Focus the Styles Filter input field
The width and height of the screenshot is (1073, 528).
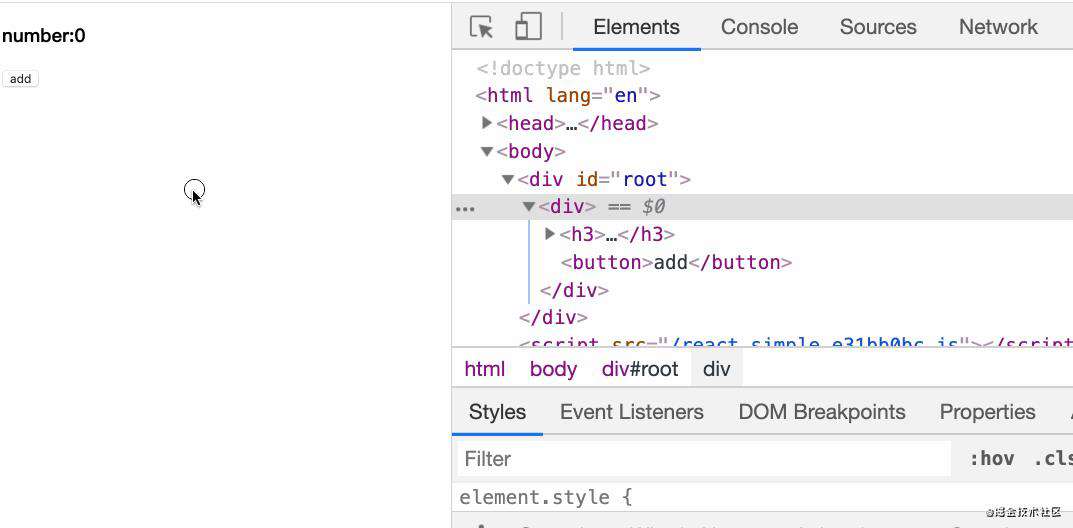704,458
